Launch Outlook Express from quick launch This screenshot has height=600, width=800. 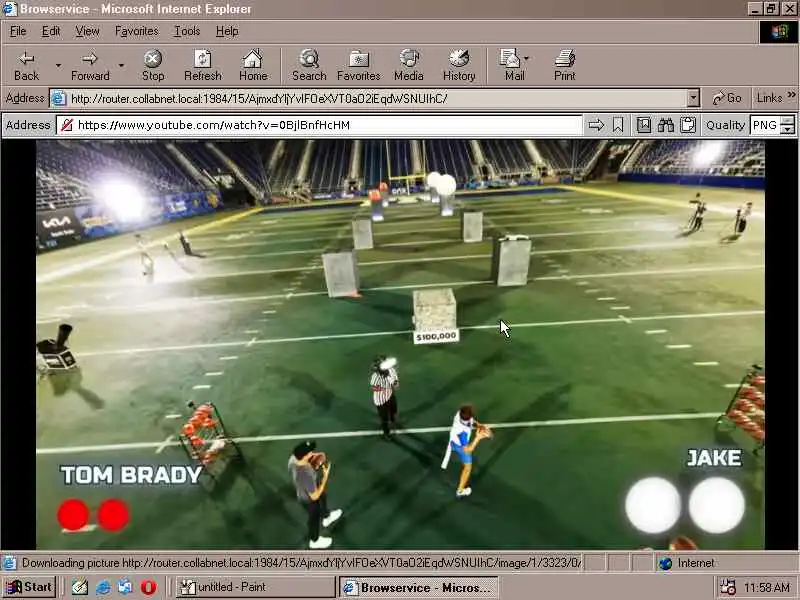[x=125, y=587]
